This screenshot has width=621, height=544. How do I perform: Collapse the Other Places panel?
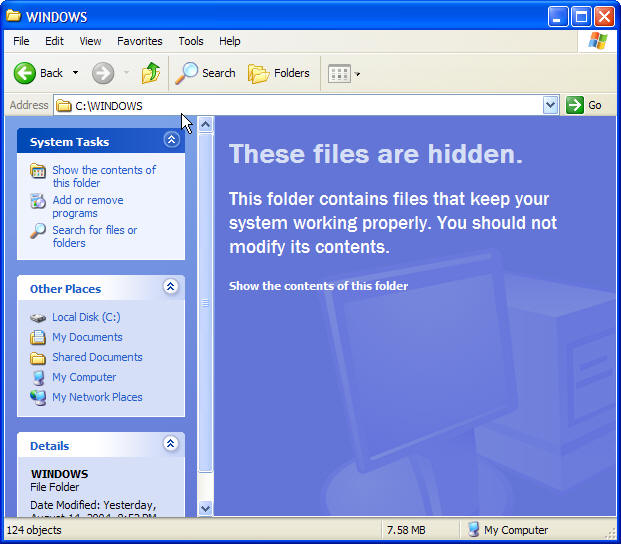tap(171, 287)
